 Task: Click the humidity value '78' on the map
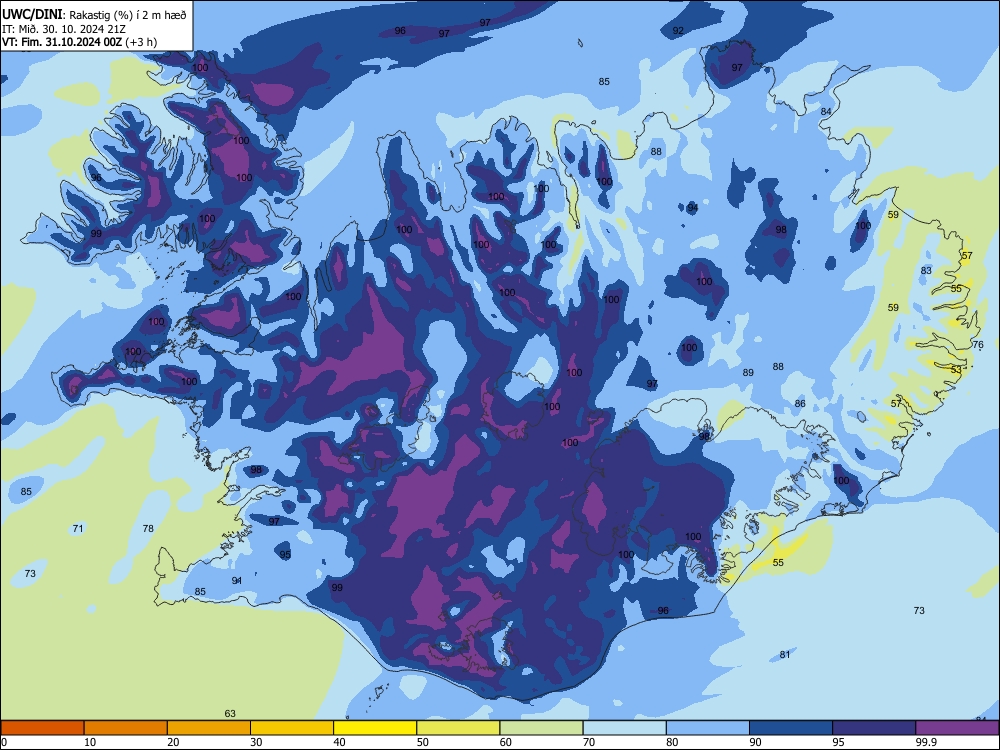tap(148, 529)
